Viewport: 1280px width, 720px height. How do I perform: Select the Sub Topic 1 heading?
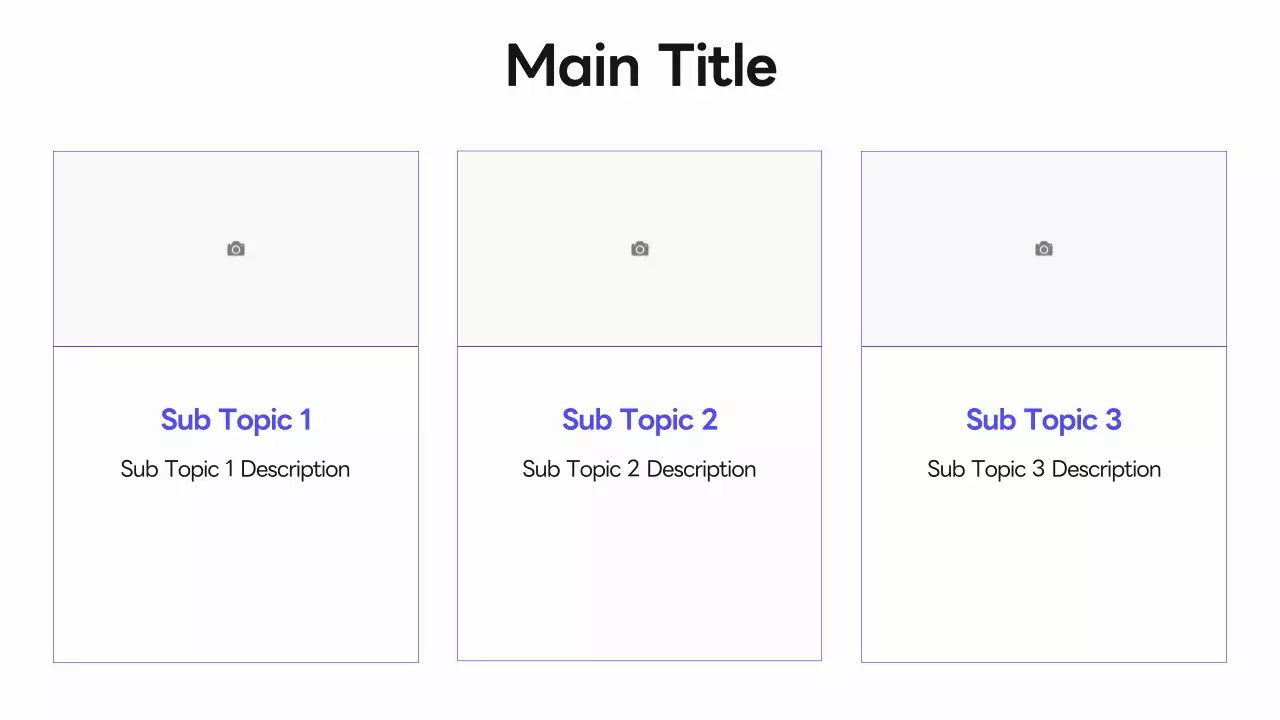[x=236, y=420]
